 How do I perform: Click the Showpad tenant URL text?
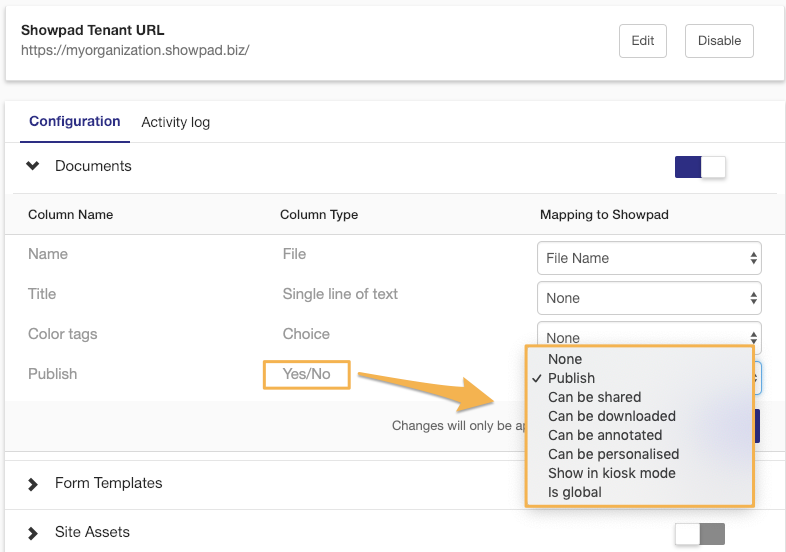pyautogui.click(x=135, y=49)
